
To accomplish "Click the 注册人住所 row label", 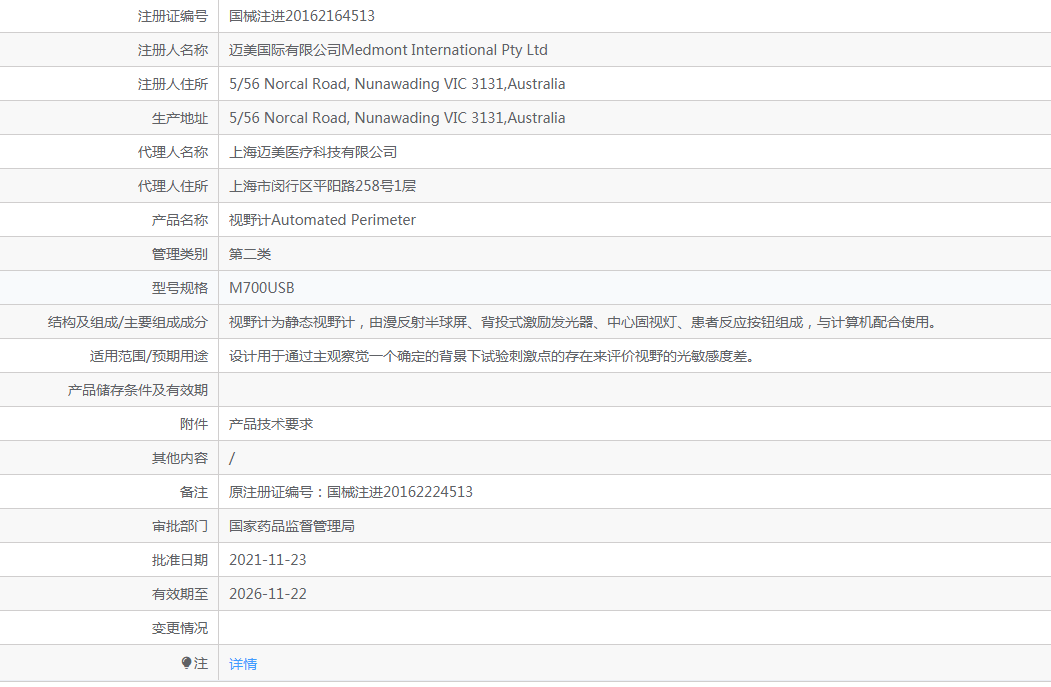I will [x=173, y=84].
